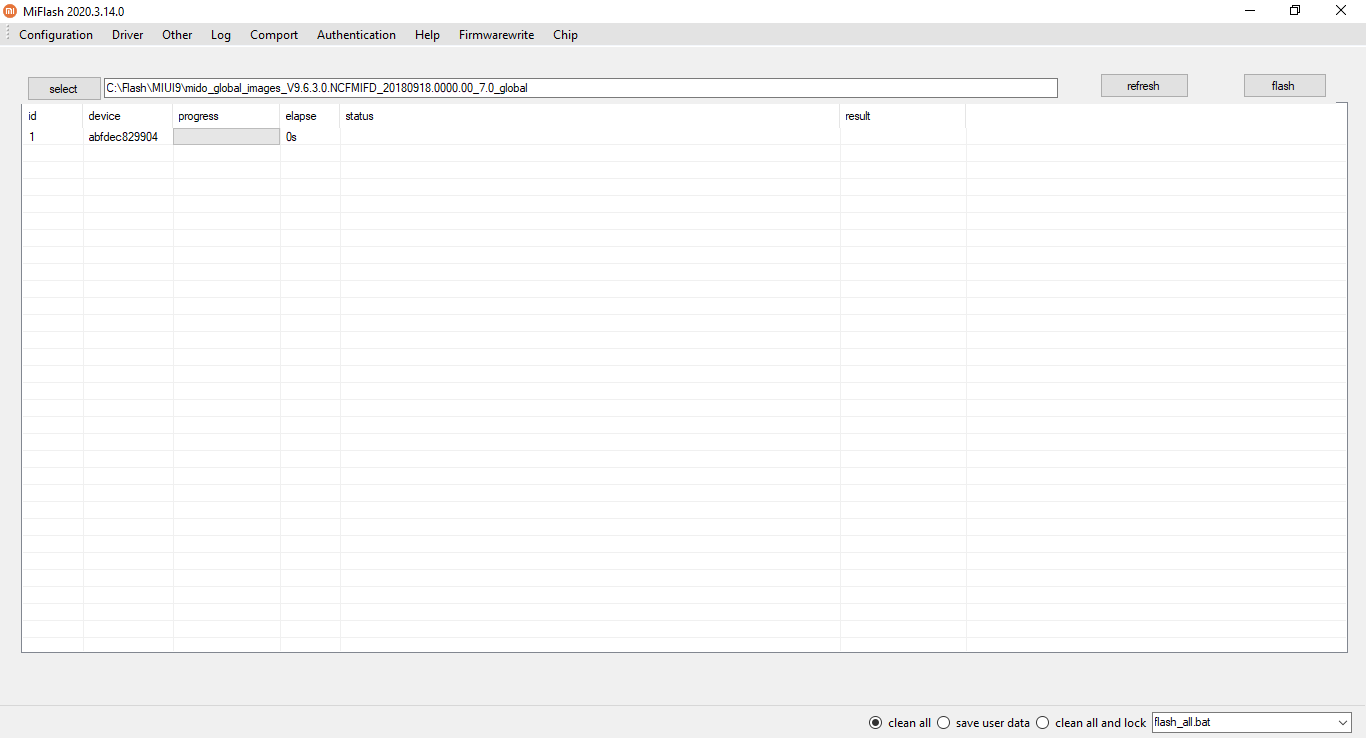Click the menu bar grip handle
The width and height of the screenshot is (1366, 738).
pos(8,35)
